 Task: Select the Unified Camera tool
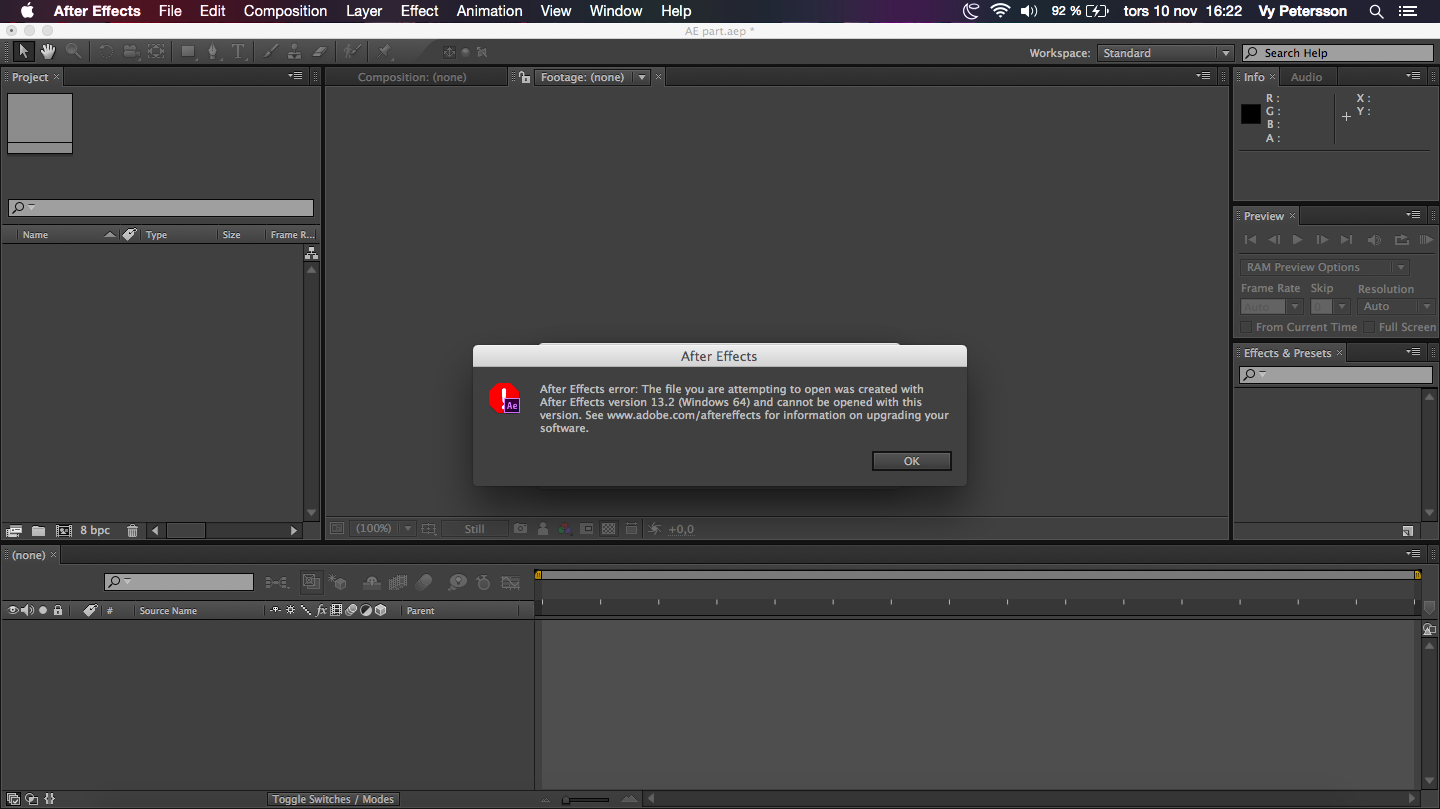coord(131,52)
